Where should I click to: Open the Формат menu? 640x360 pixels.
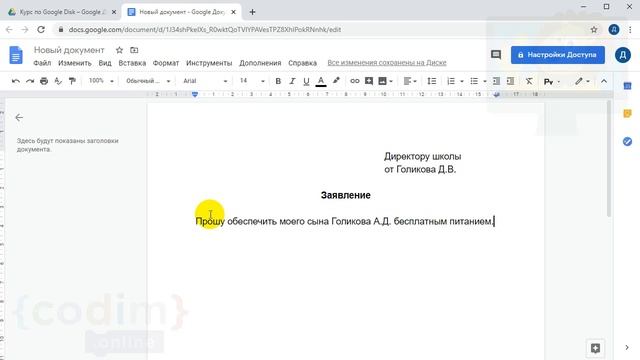166,63
